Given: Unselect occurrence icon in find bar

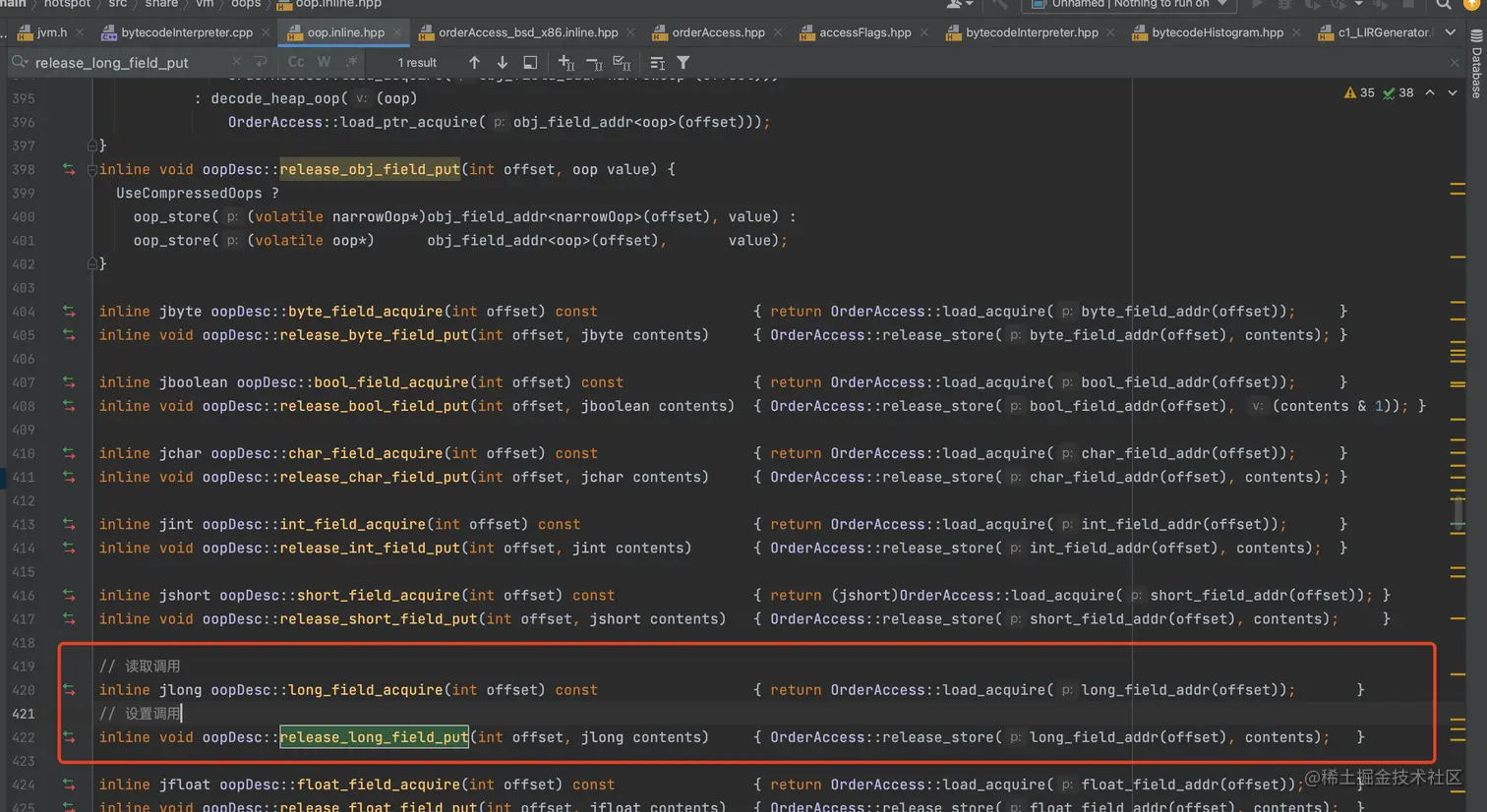Looking at the screenshot, I should click(x=594, y=62).
